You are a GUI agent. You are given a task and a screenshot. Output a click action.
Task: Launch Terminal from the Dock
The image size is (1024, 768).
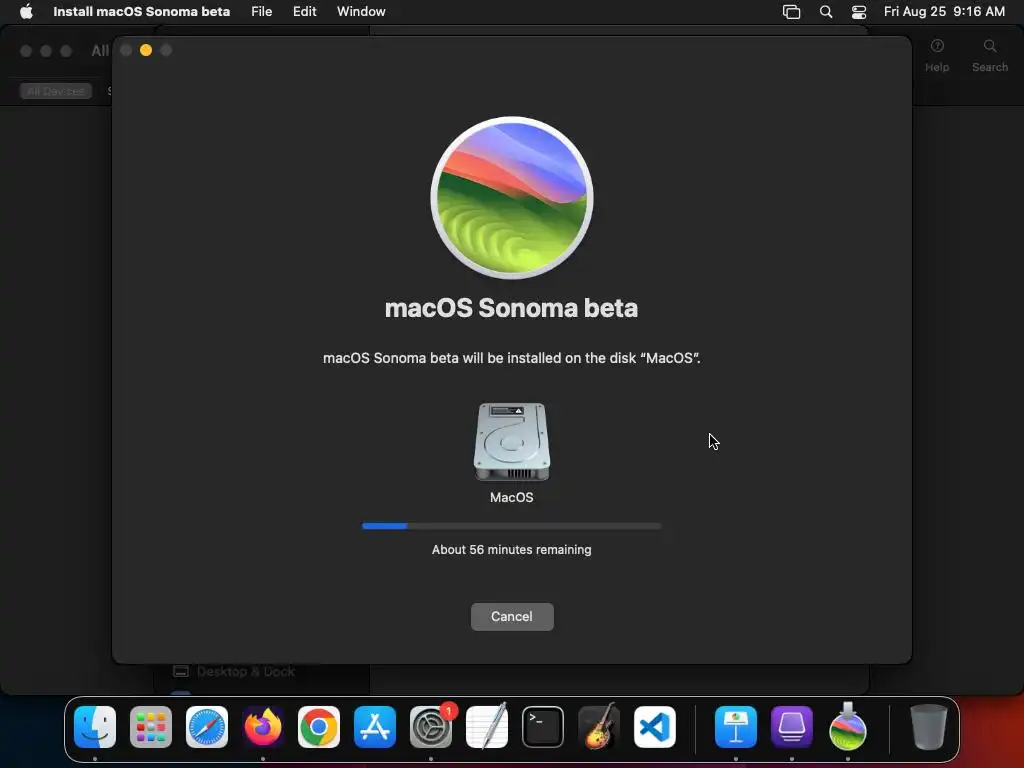[x=543, y=727]
